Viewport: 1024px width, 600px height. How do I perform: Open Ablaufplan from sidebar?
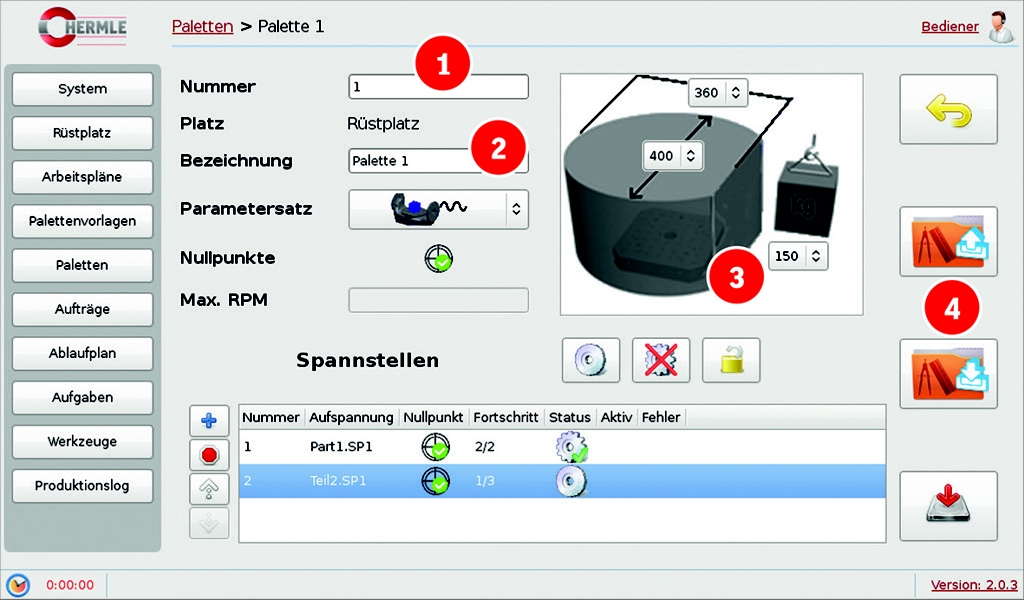(x=82, y=353)
